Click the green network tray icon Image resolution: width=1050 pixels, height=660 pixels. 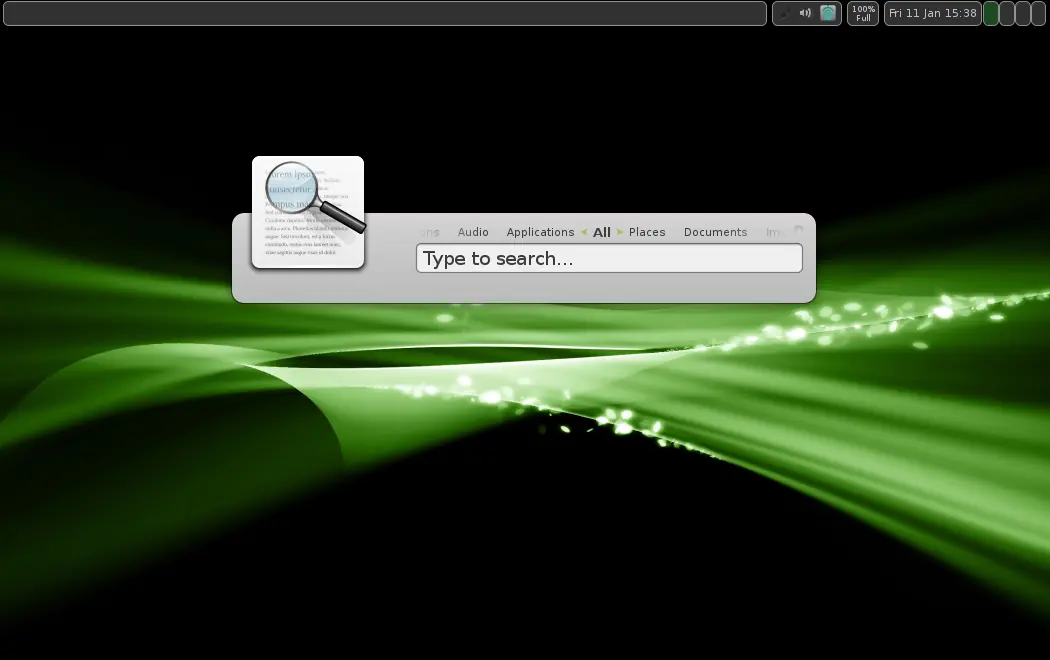828,13
